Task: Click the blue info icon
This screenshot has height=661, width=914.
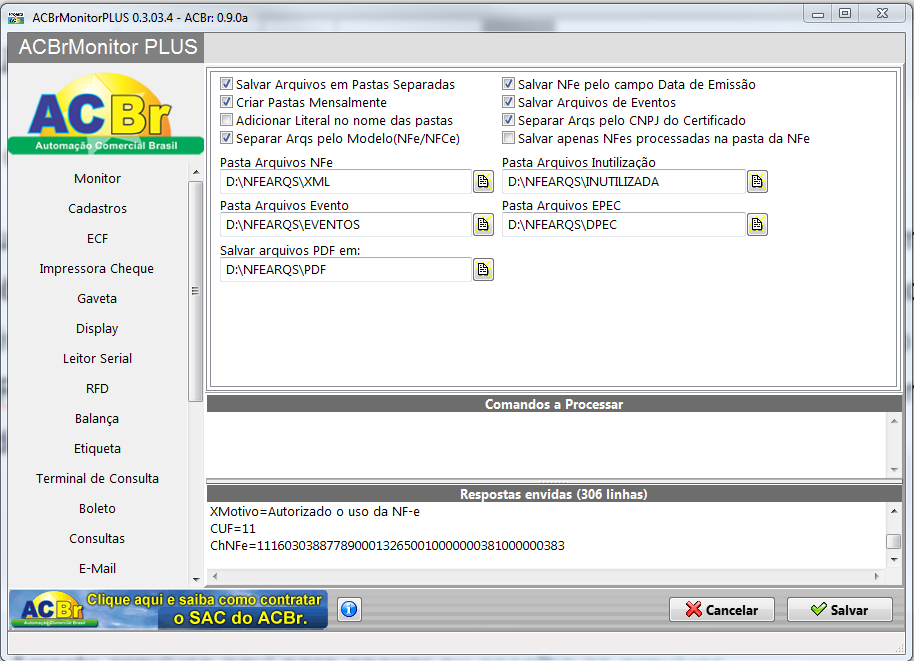Action: (349, 610)
